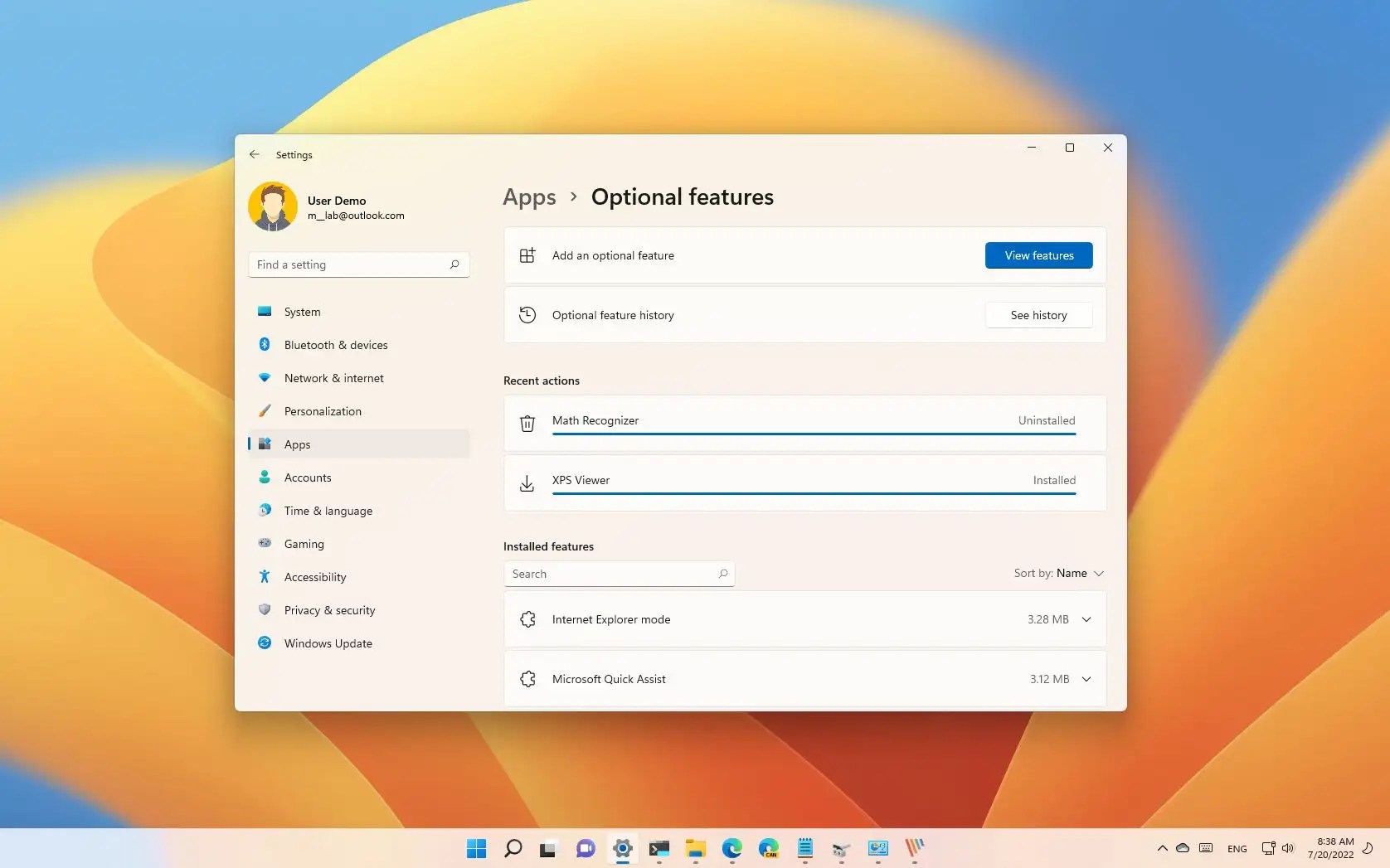1390x868 pixels.
Task: Click the Installed features search box
Action: (x=618, y=573)
